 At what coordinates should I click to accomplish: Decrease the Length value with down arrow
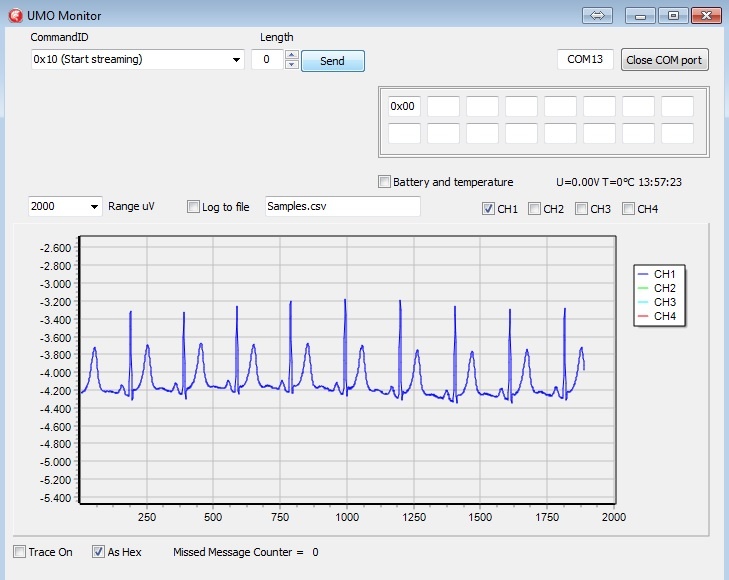[x=292, y=64]
